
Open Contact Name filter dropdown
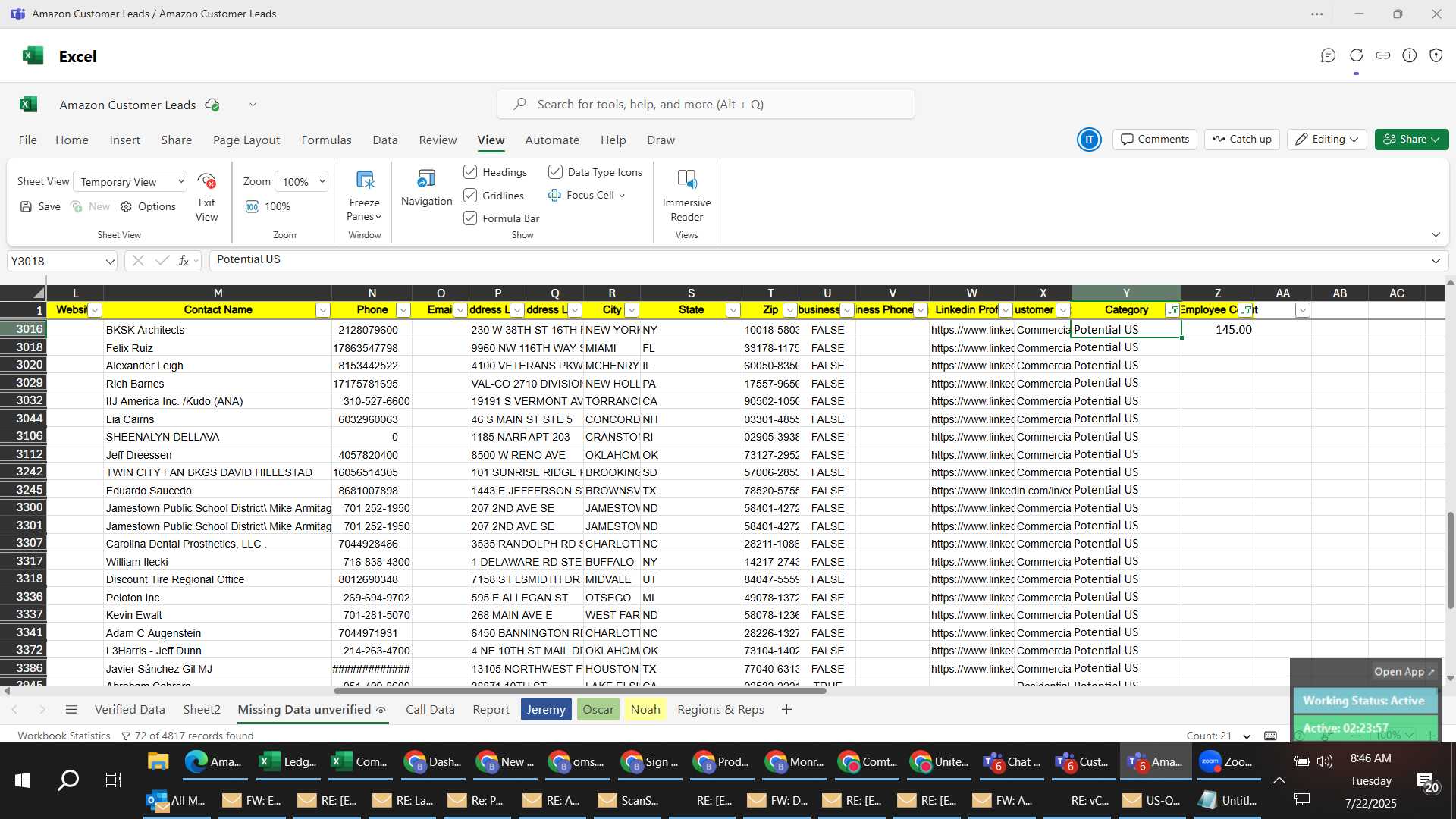point(322,310)
